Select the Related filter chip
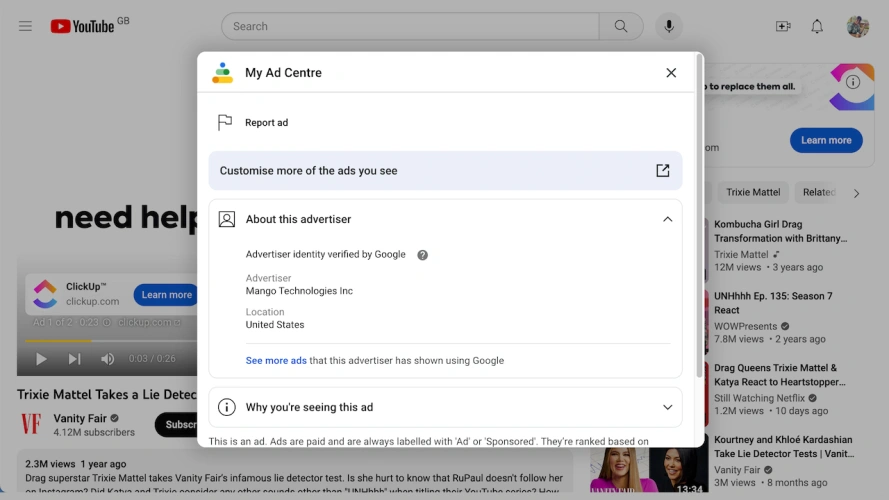The image size is (889, 500). pos(818,192)
